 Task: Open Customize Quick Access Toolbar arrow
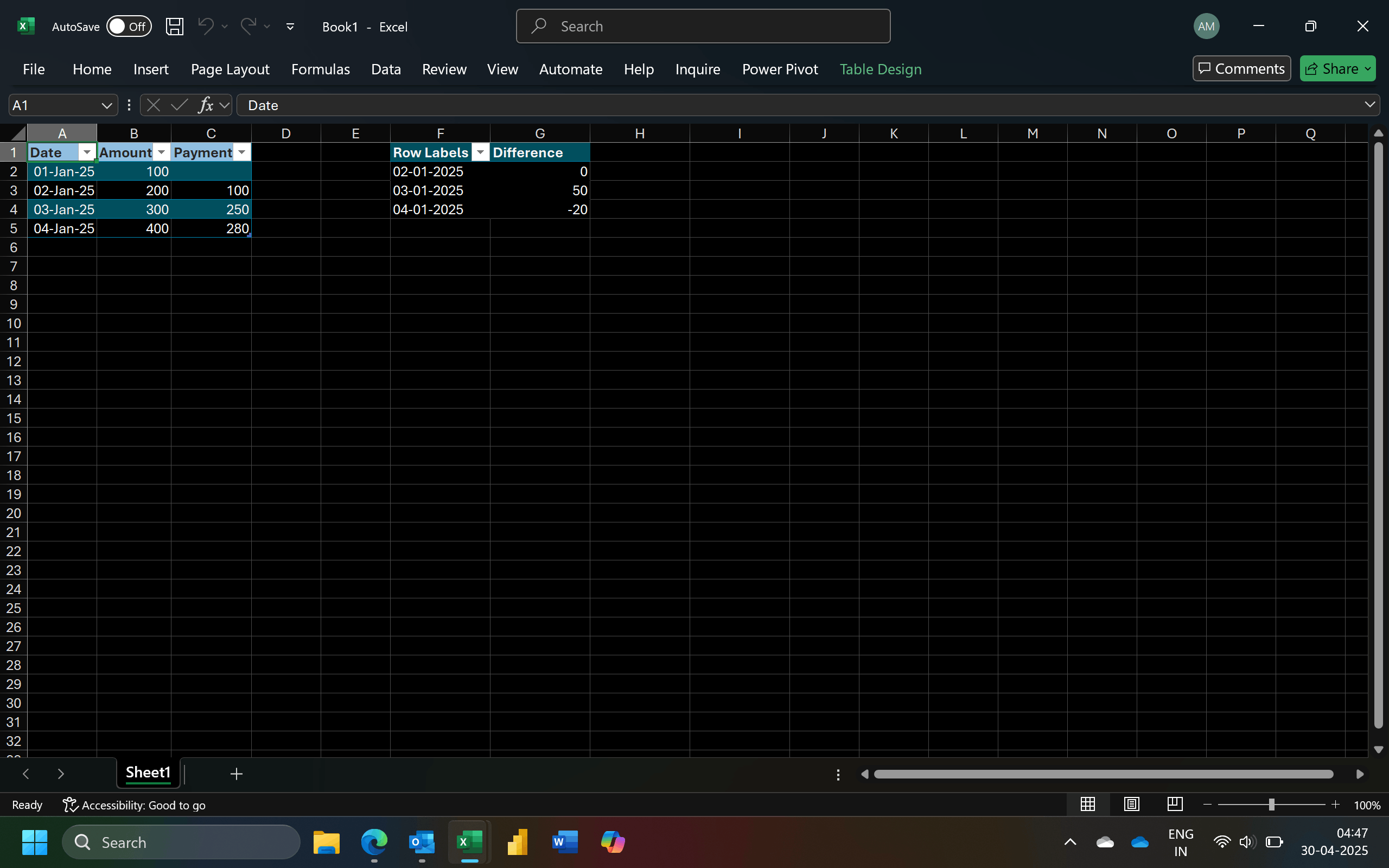290,27
